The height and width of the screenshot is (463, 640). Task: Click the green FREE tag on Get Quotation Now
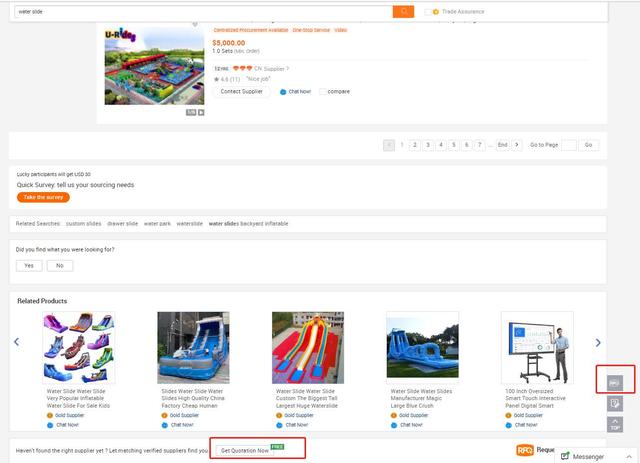tap(277, 447)
